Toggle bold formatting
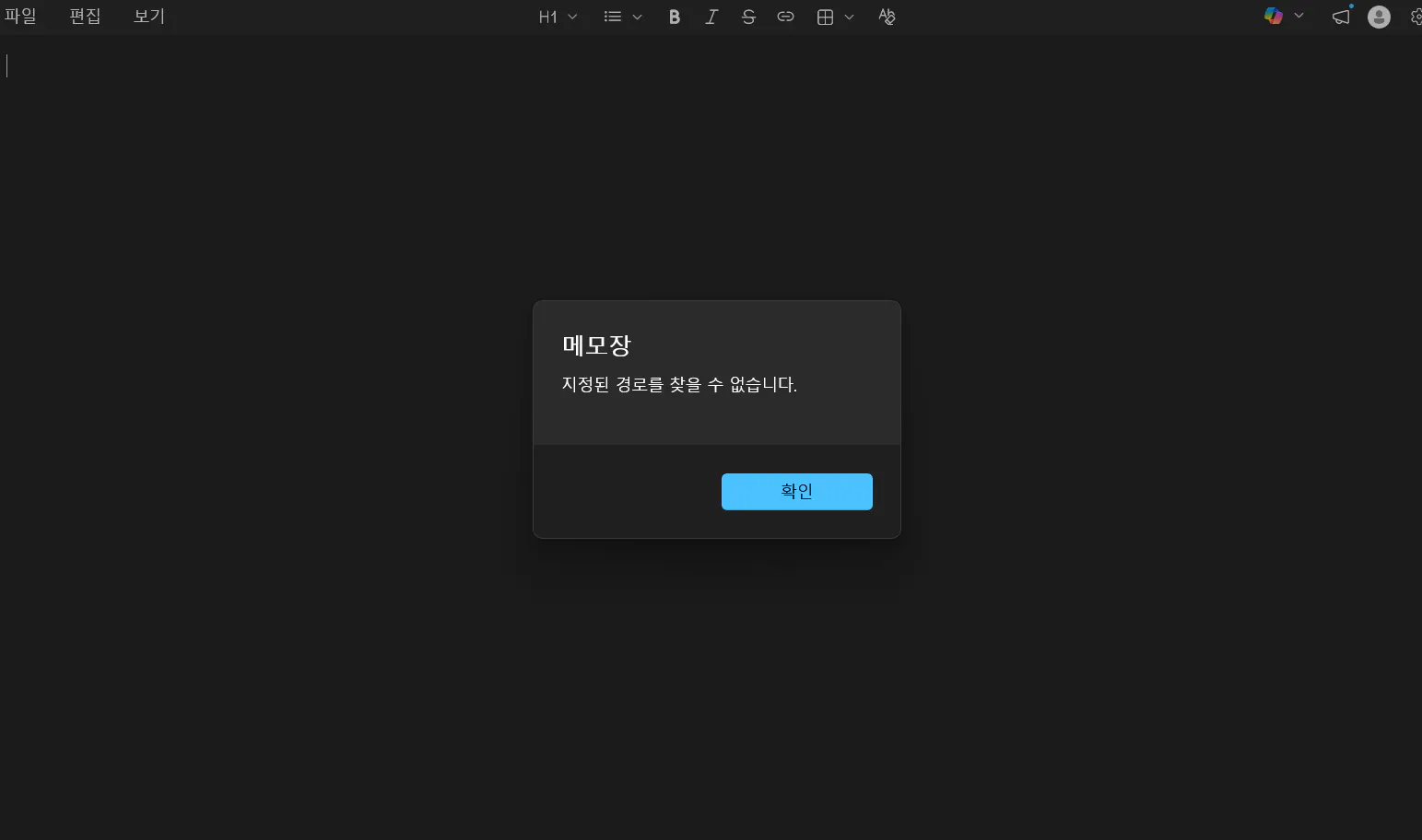 pos(675,17)
